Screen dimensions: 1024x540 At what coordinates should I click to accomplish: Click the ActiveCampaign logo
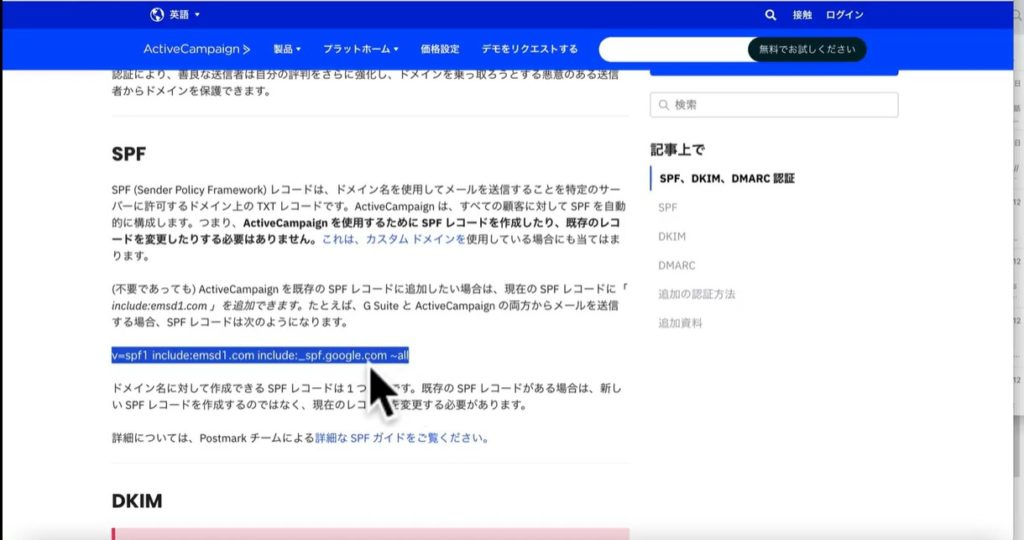(197, 49)
